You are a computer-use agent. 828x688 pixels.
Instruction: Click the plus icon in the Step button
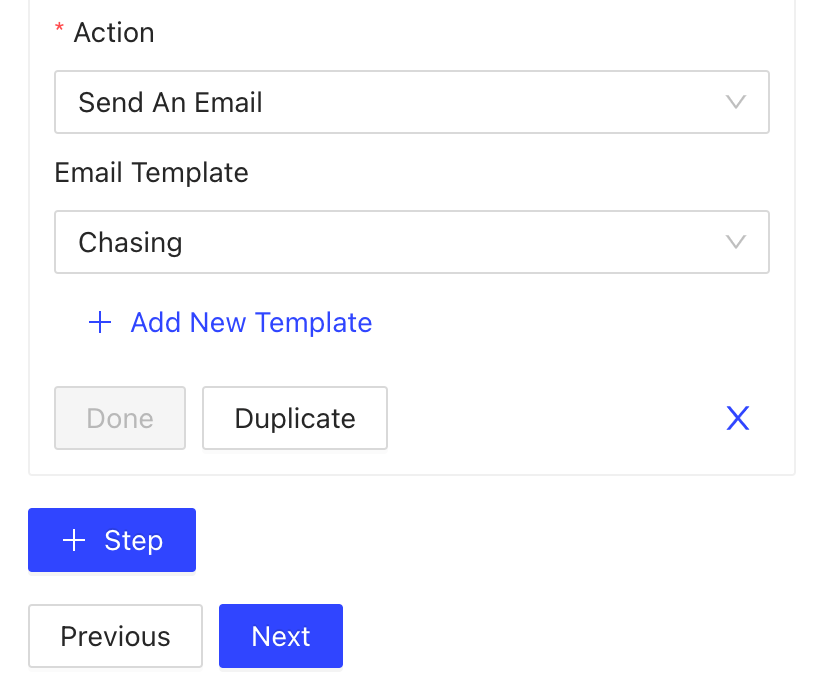coord(74,541)
